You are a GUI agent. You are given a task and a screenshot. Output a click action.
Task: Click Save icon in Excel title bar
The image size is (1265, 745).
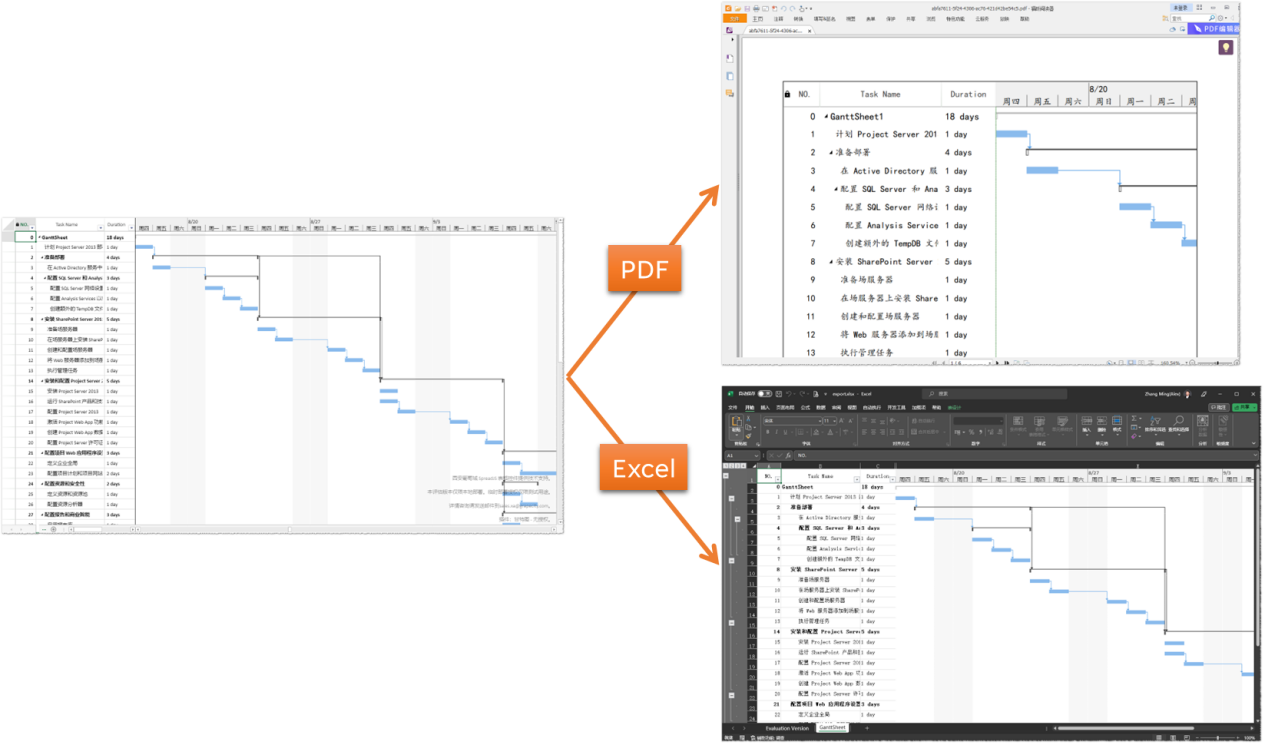coord(778,394)
